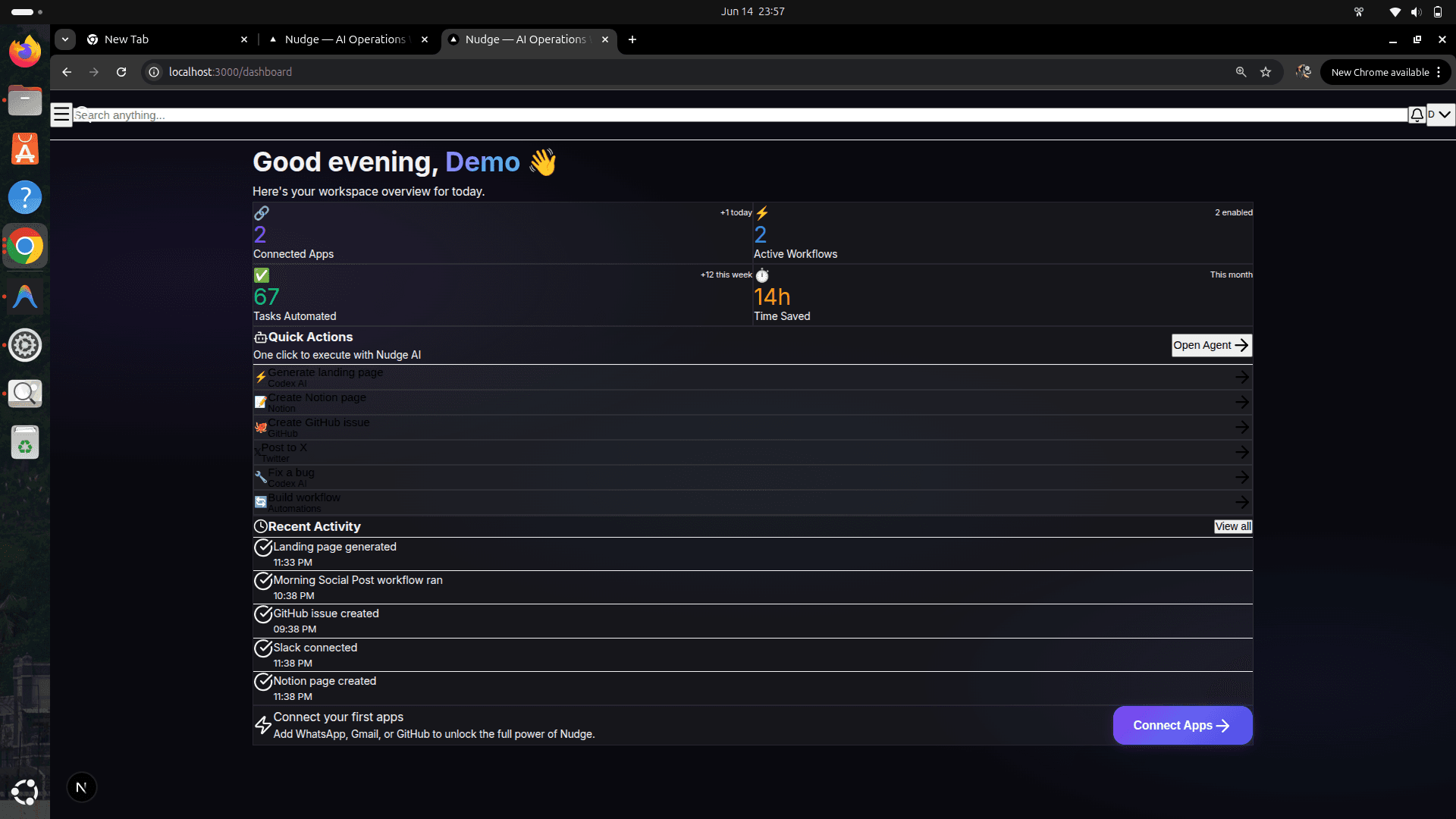Select Notion page created activity
The height and width of the screenshot is (819, 1456).
(x=752, y=688)
